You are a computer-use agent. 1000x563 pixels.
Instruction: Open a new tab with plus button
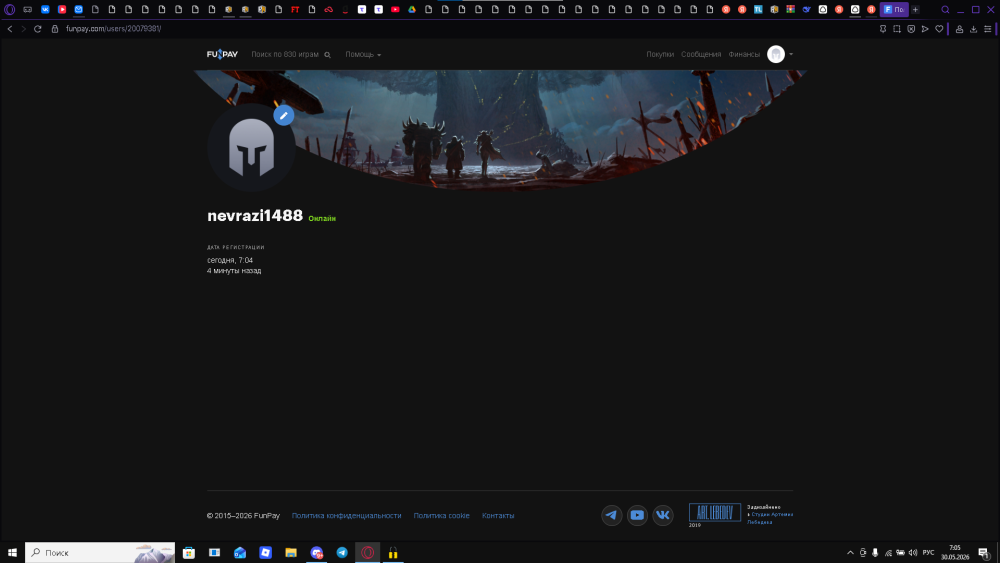[915, 10]
